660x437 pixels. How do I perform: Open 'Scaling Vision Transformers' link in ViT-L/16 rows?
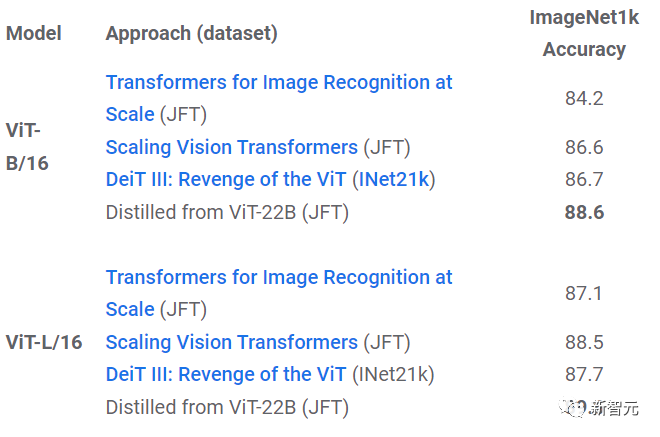pyautogui.click(x=231, y=342)
